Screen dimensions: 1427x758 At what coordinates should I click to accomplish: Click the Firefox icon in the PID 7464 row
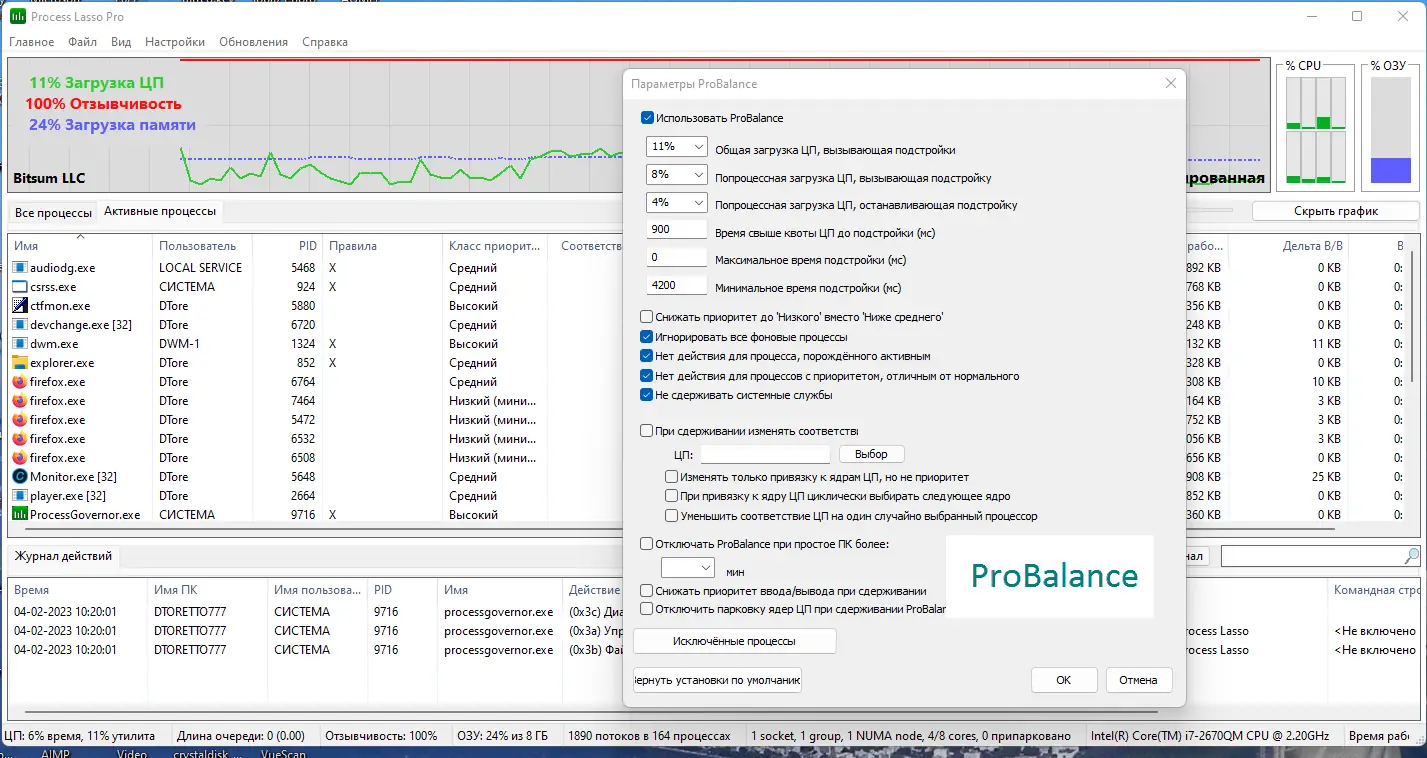(20, 401)
